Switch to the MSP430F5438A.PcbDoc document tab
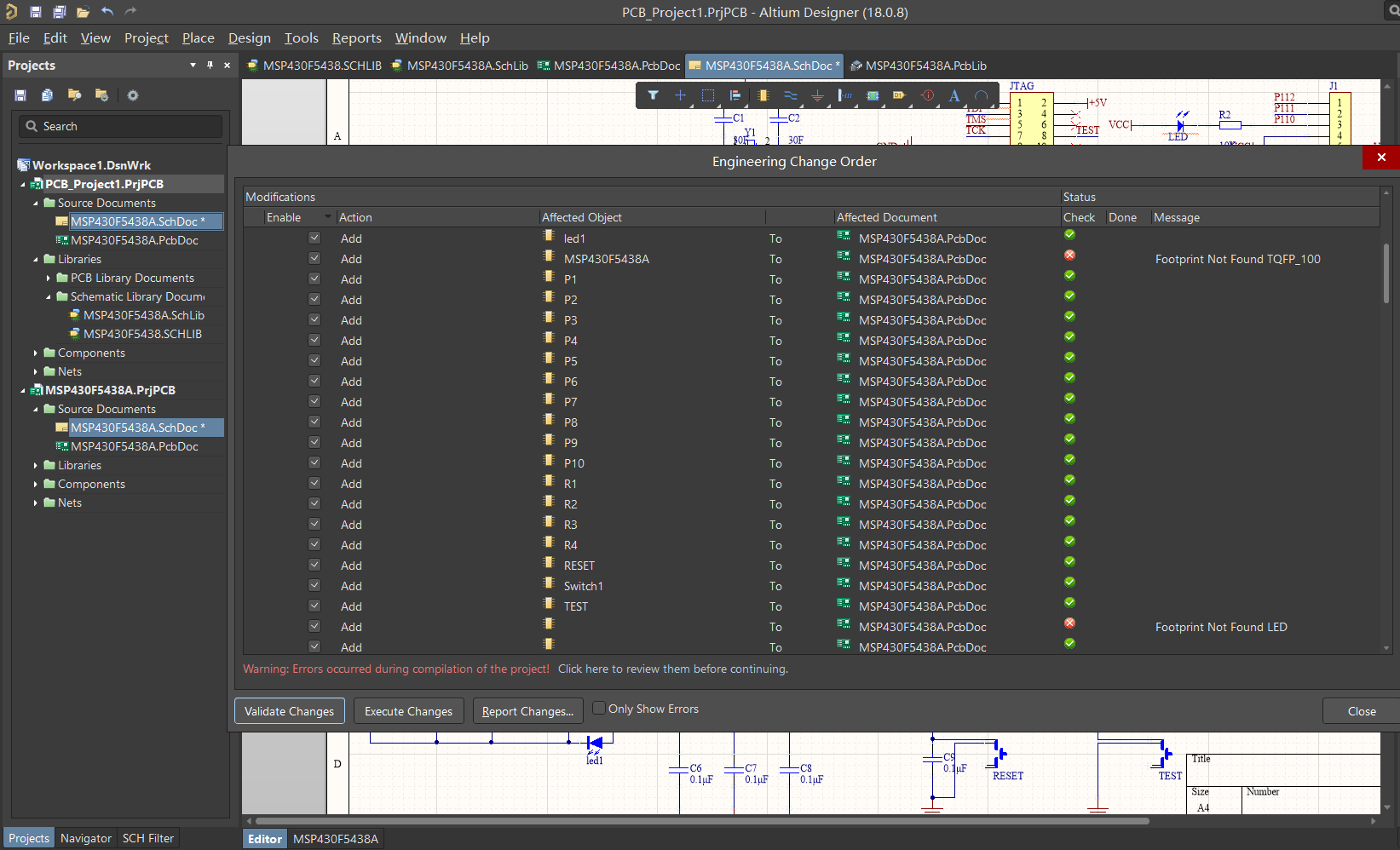The height and width of the screenshot is (850, 1400). click(x=608, y=66)
